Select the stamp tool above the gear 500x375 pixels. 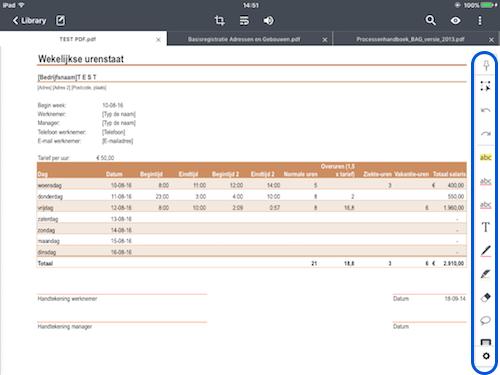point(486,342)
